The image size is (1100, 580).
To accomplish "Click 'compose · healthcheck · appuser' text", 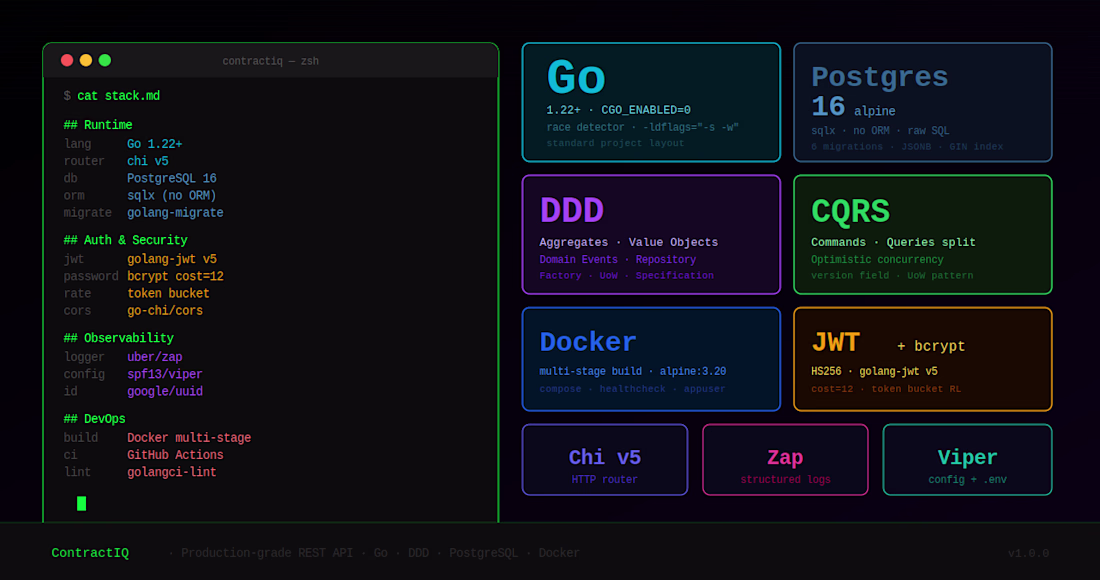I will coord(632,389).
